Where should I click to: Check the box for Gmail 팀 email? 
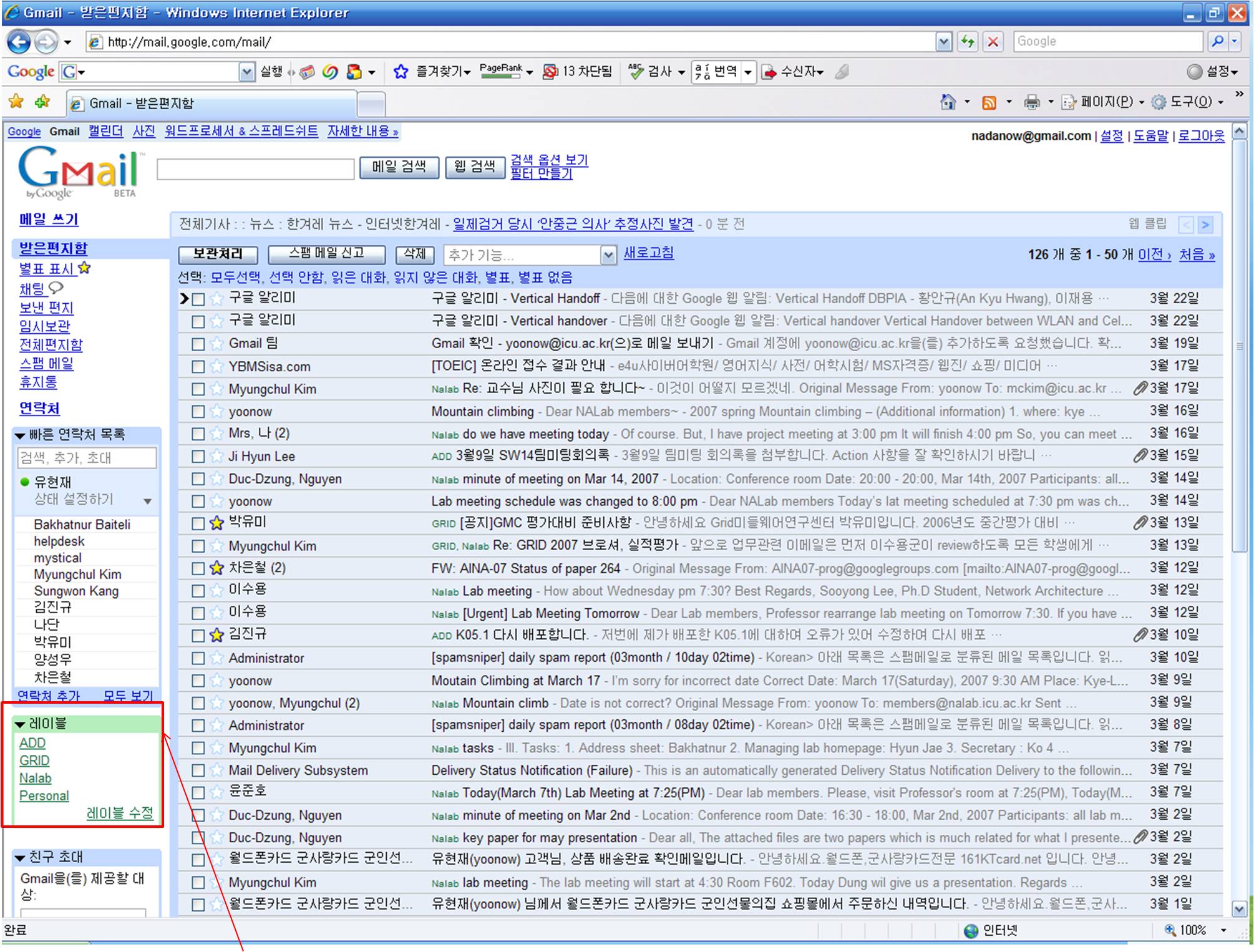click(x=198, y=344)
